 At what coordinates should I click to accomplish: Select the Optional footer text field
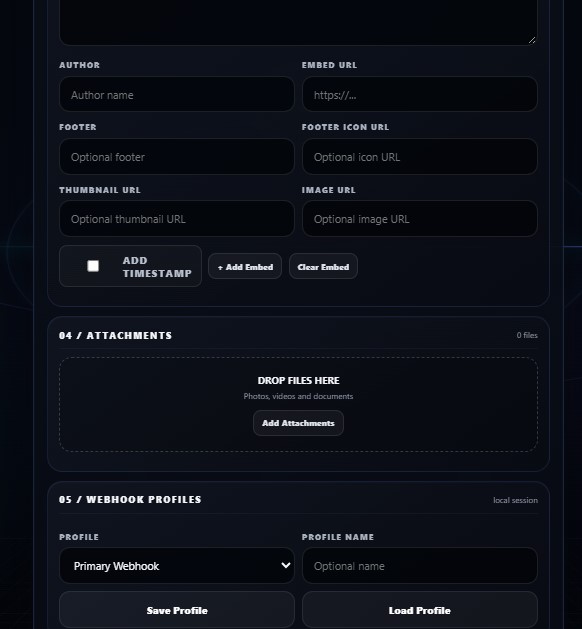(x=176, y=156)
